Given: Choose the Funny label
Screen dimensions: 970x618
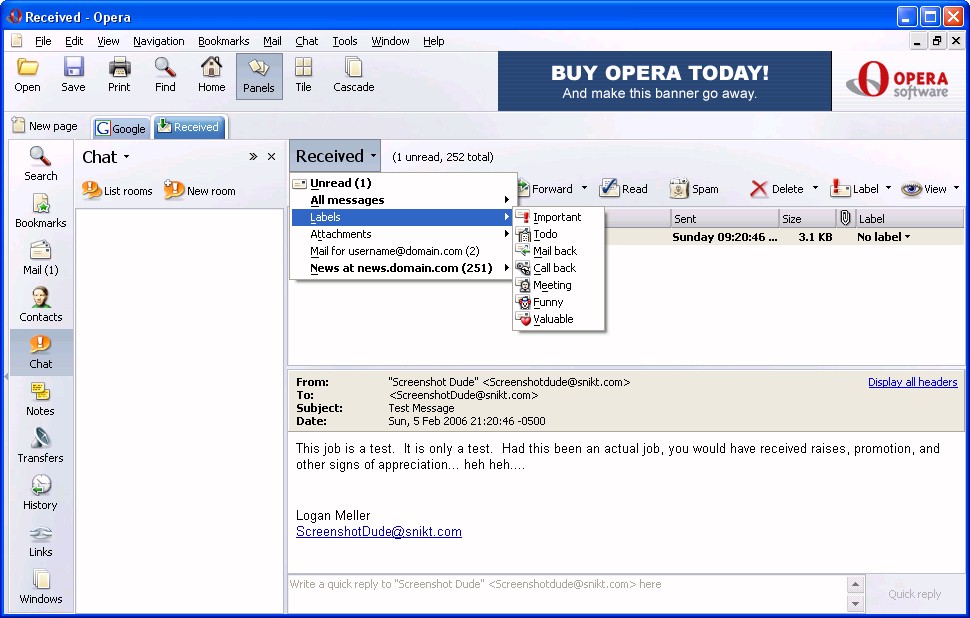Looking at the screenshot, I should click(x=558, y=302).
